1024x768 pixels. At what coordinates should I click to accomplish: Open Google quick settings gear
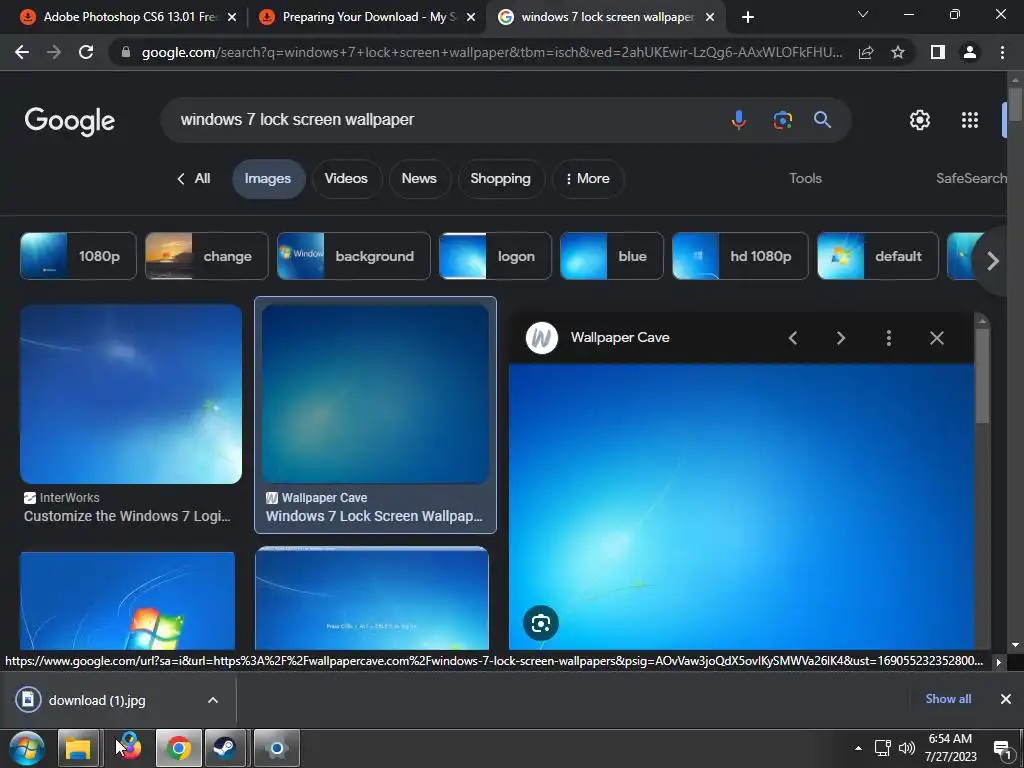[920, 120]
